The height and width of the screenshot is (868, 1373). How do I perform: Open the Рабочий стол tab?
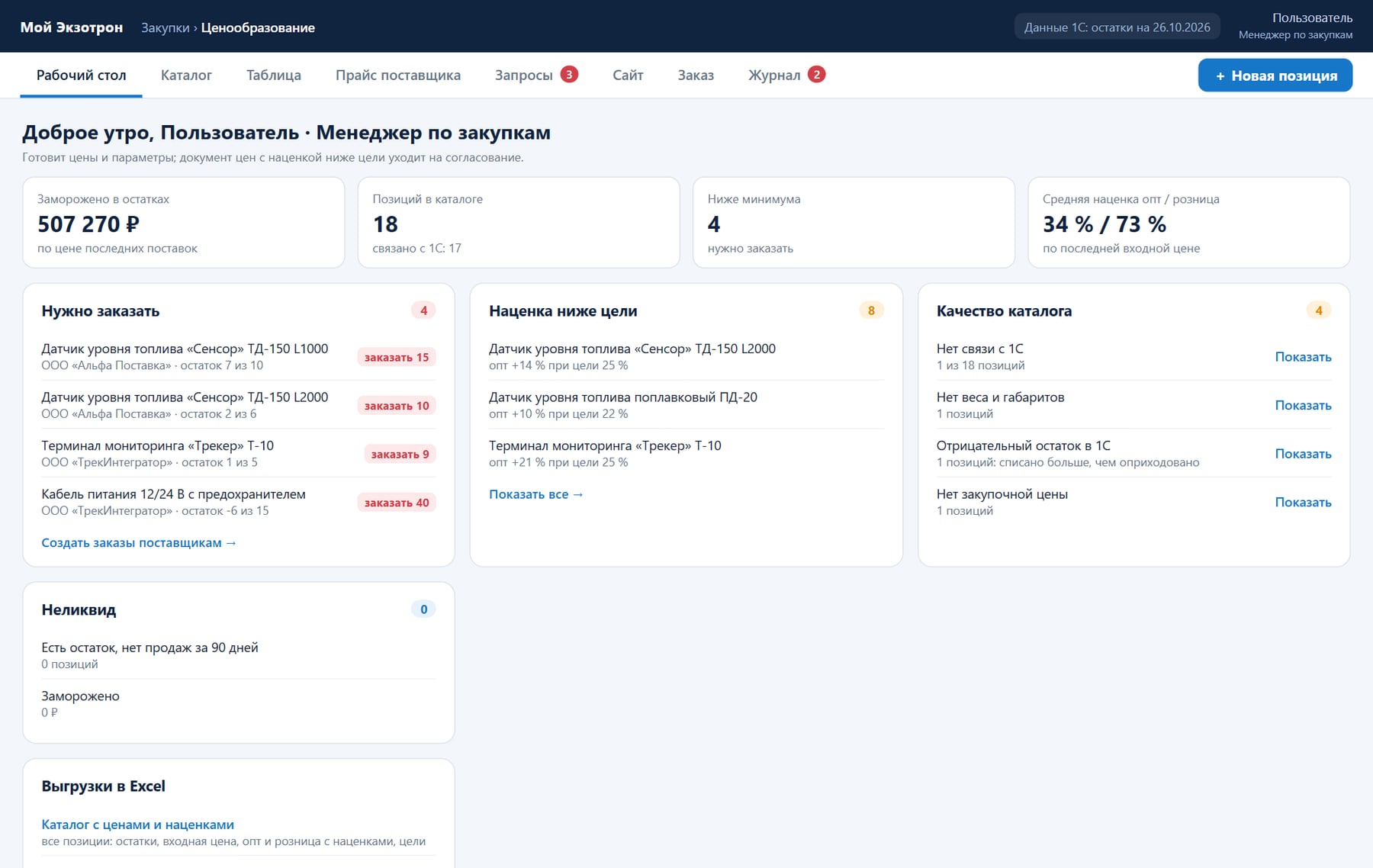click(x=81, y=75)
